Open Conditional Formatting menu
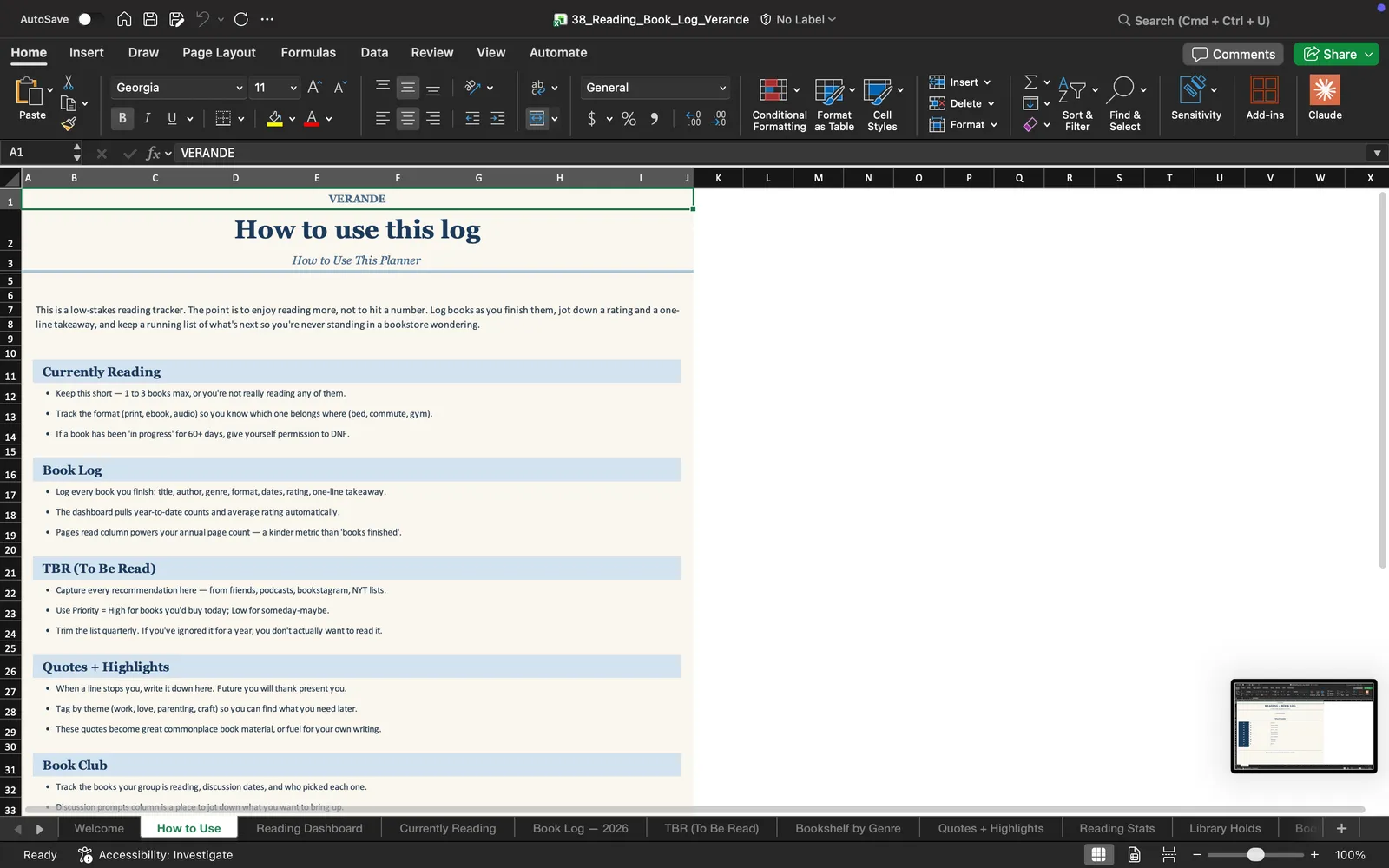Screen dimensions: 1389x868 (x=779, y=104)
